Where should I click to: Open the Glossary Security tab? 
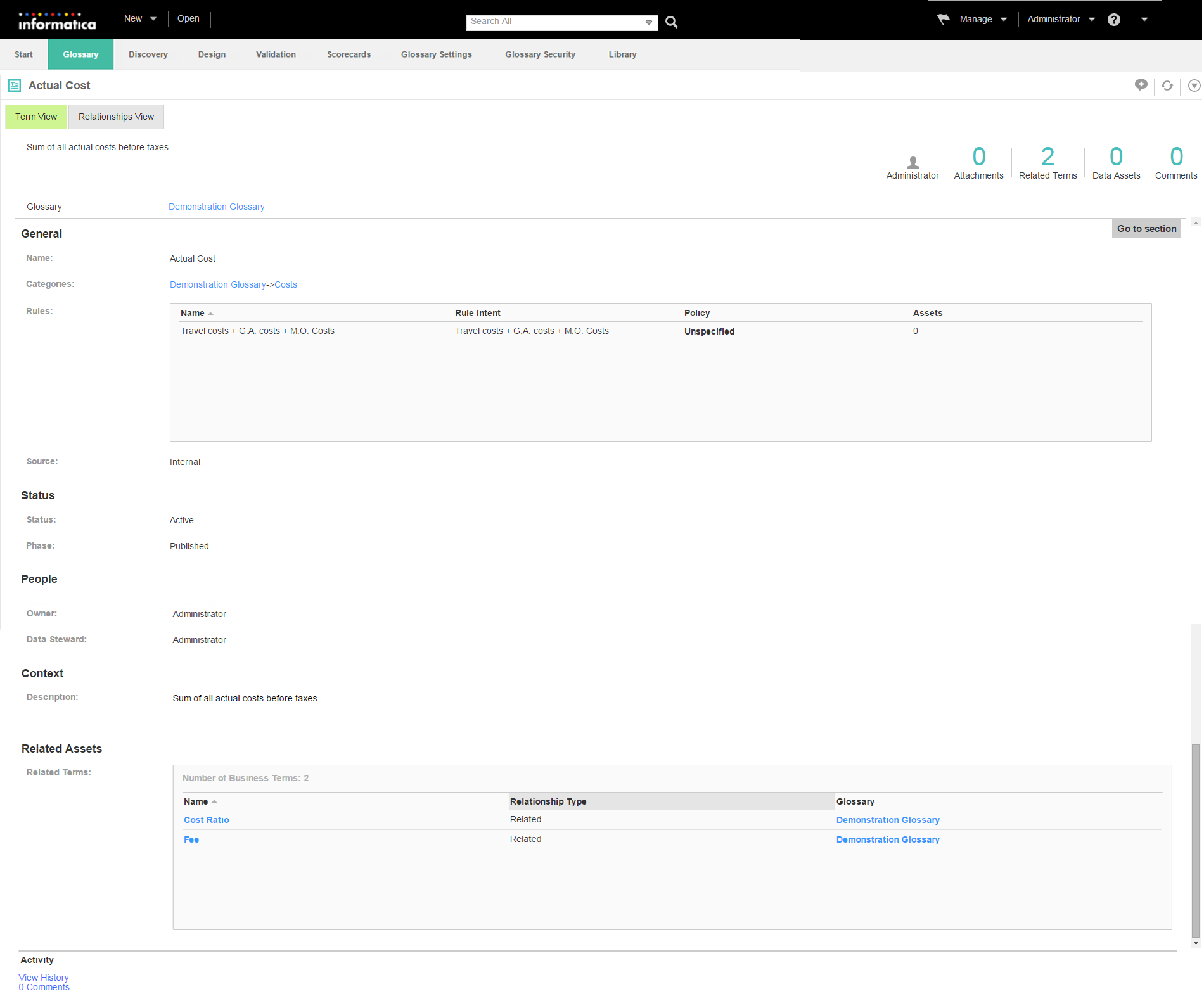point(540,54)
